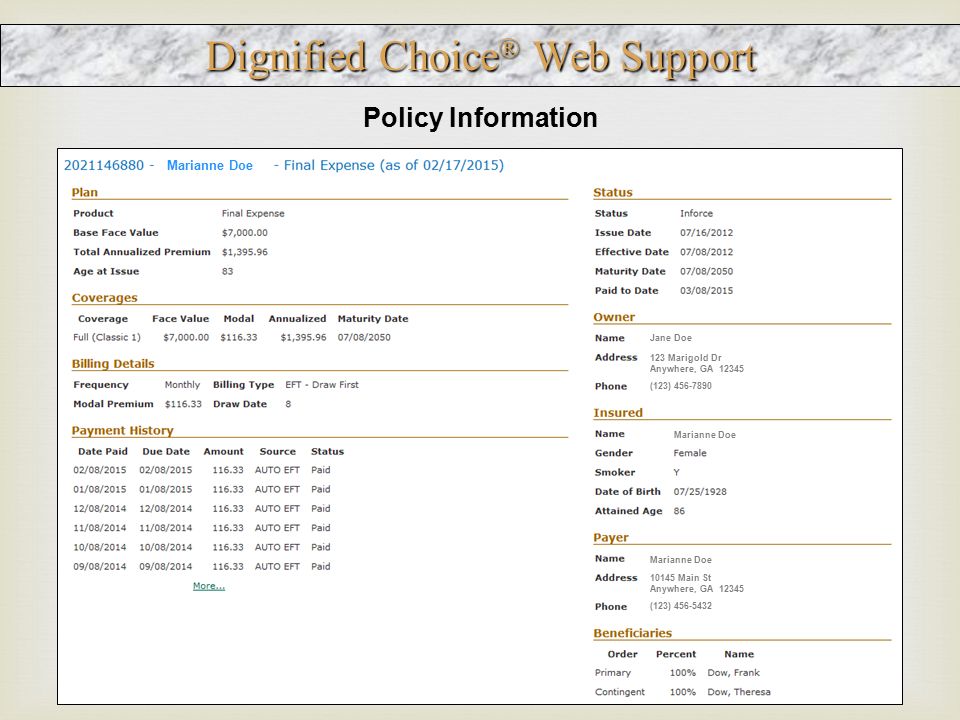Click the Payment History section heading

[x=122, y=431]
